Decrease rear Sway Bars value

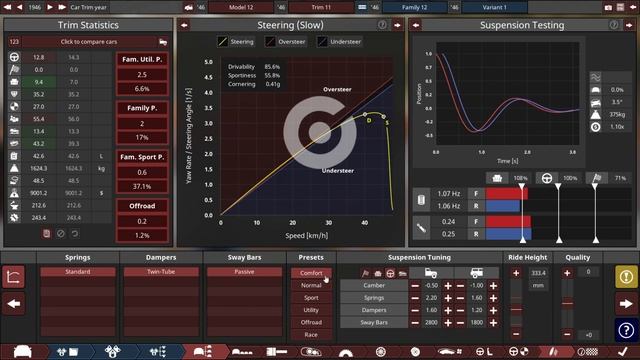460,322
